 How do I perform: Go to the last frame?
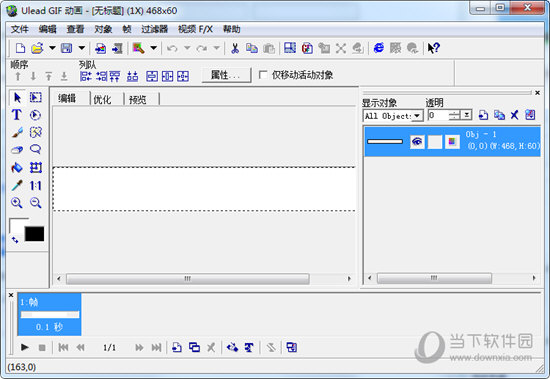(156, 347)
